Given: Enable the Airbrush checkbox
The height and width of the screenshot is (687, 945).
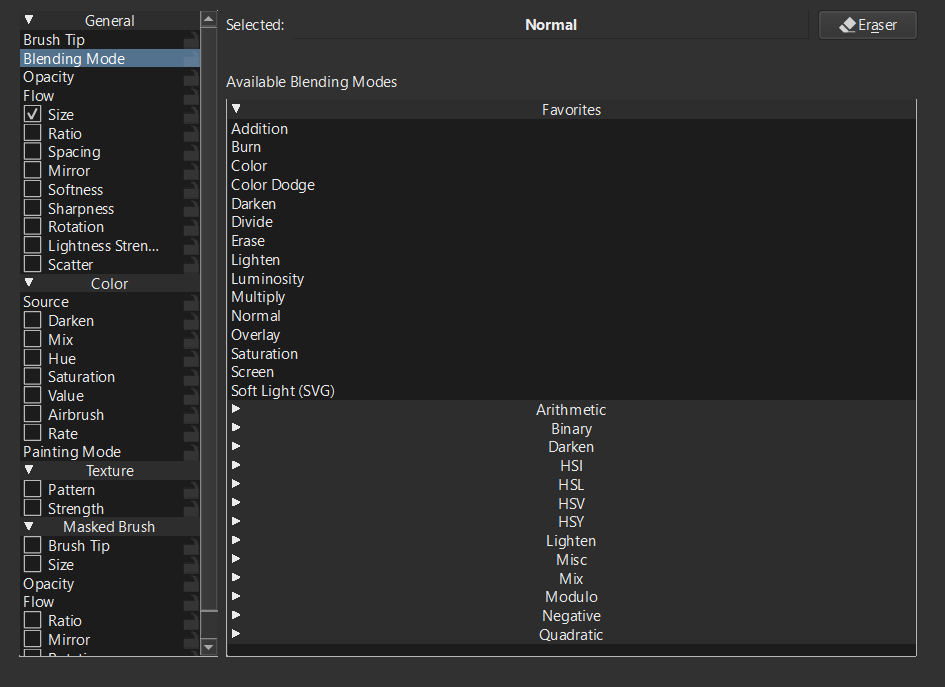Looking at the screenshot, I should pos(33,415).
